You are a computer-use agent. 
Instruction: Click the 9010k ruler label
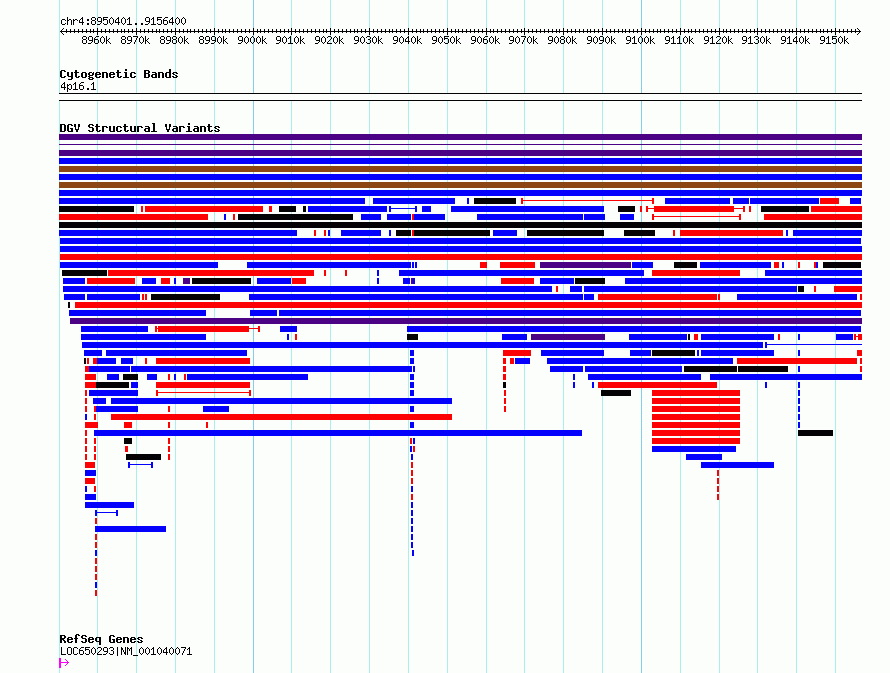pos(290,40)
